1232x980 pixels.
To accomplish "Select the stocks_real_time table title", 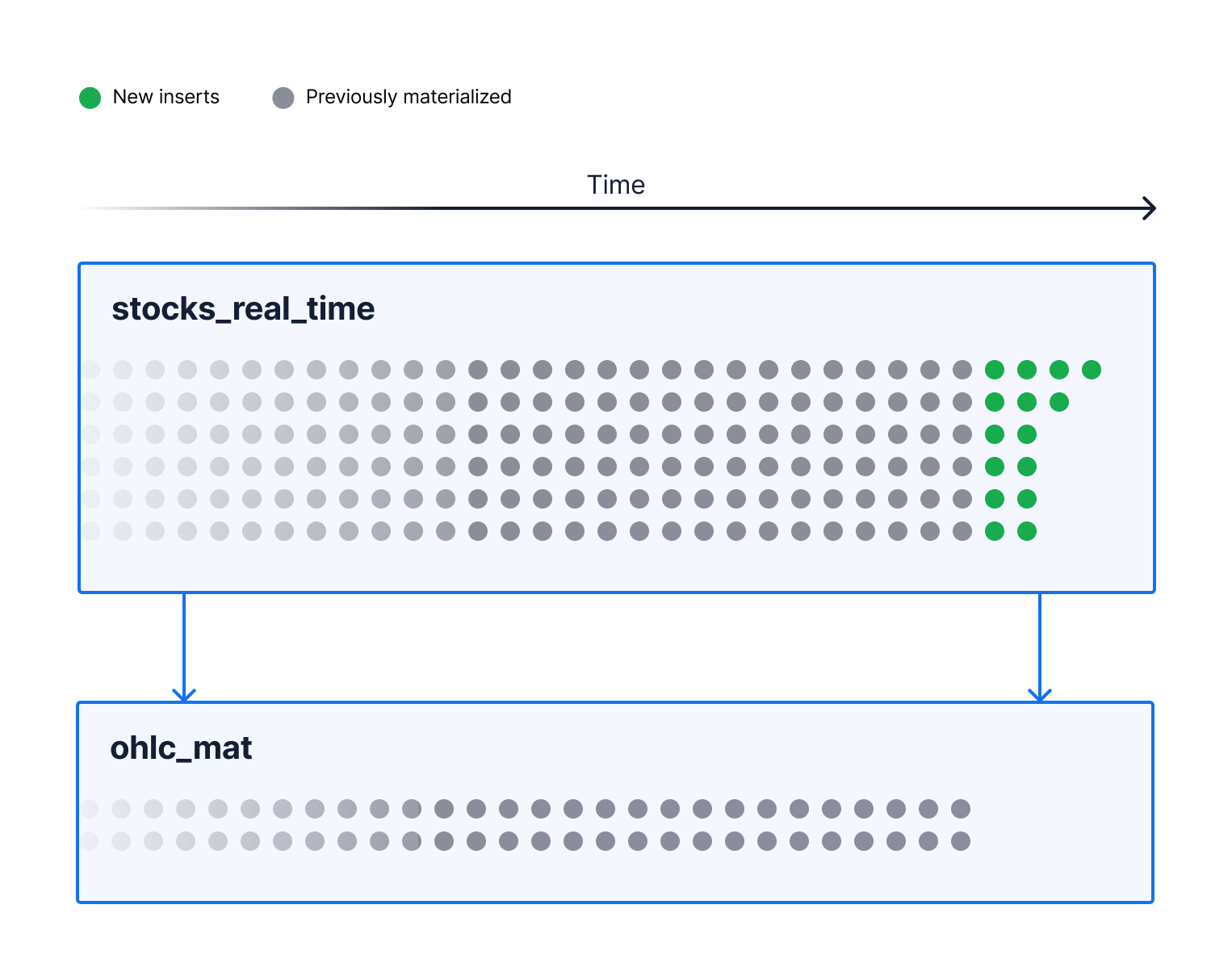I will (243, 308).
